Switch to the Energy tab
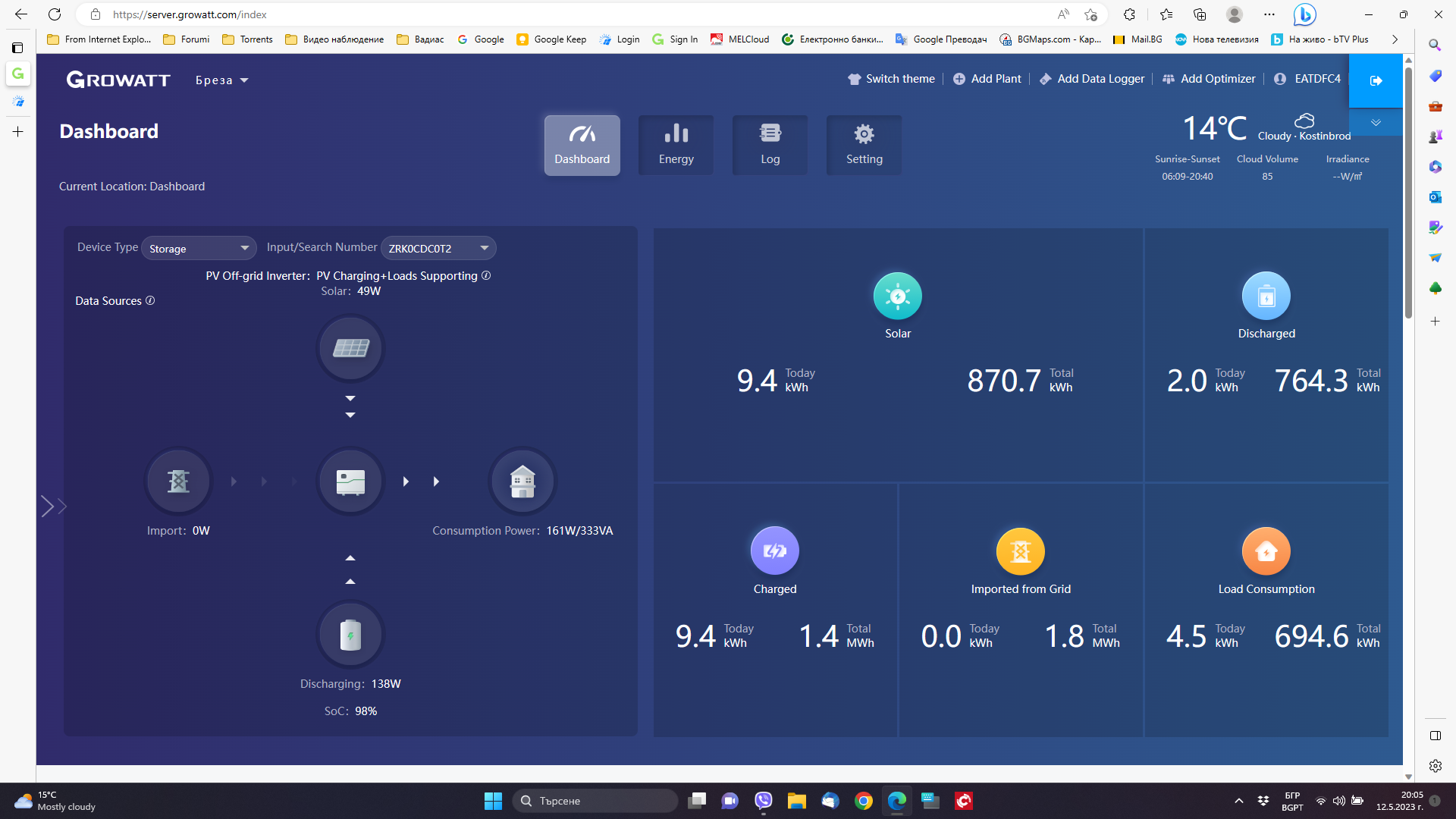 coord(676,145)
